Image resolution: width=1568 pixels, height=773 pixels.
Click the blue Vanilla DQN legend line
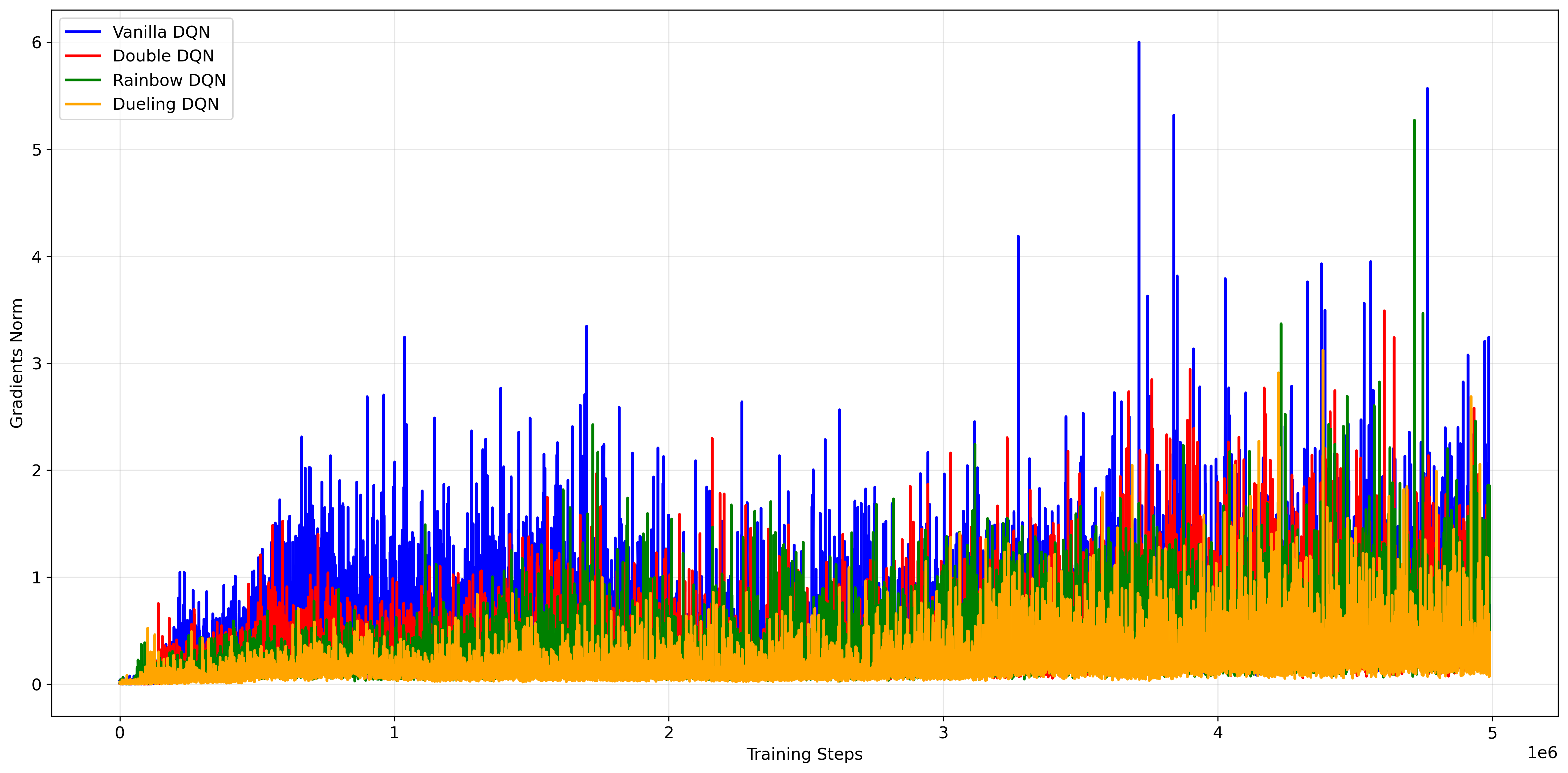coord(83,32)
